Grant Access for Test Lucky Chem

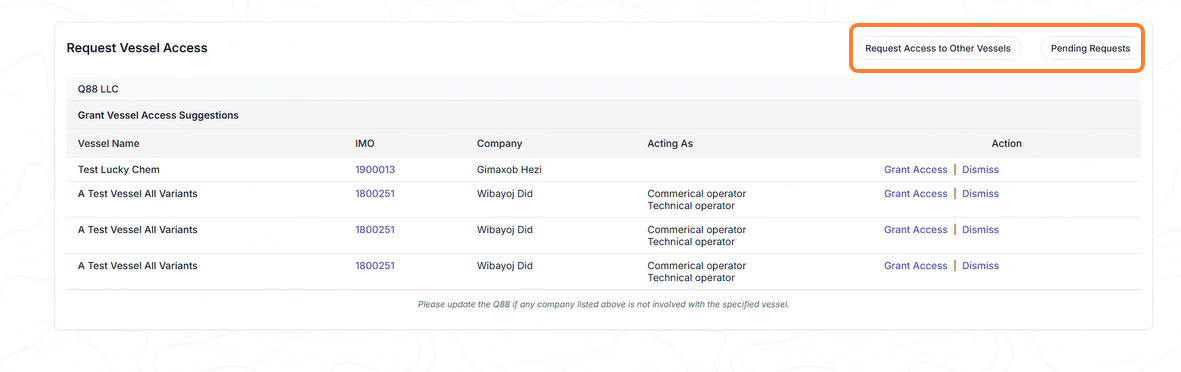(915, 169)
